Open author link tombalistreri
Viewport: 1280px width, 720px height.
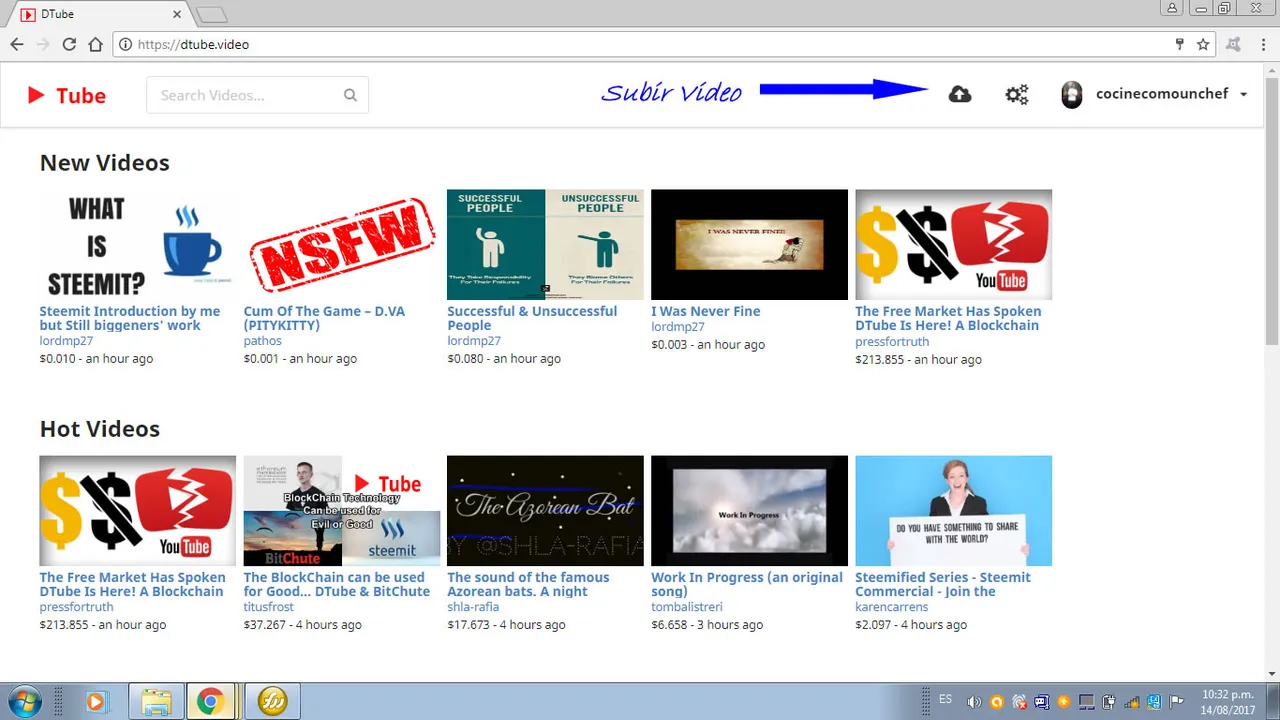(x=687, y=607)
